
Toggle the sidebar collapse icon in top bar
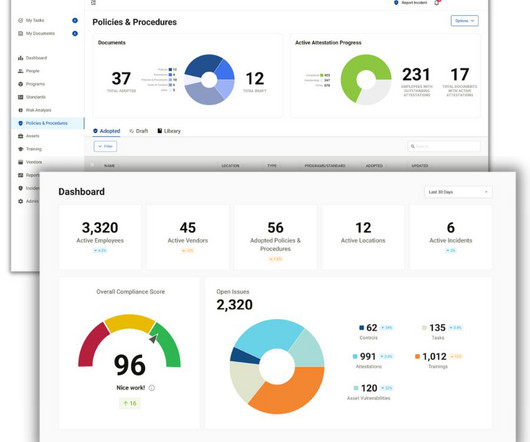point(94,2)
